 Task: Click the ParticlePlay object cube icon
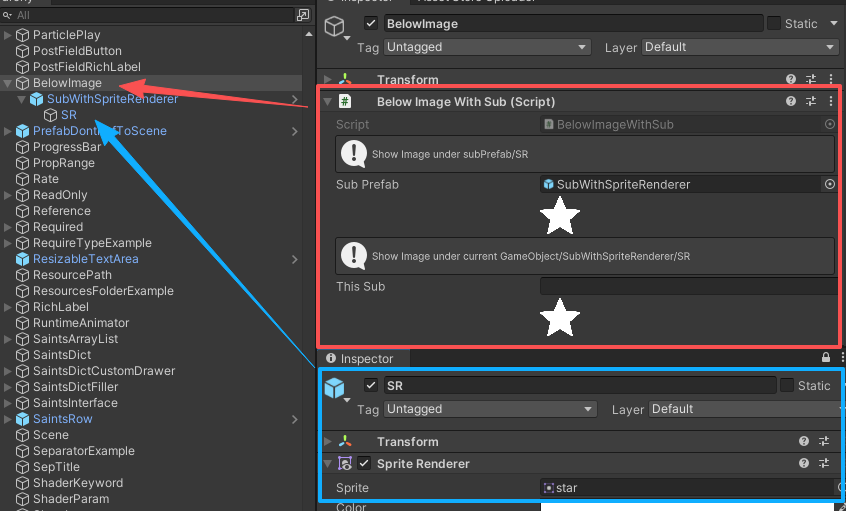coord(22,35)
